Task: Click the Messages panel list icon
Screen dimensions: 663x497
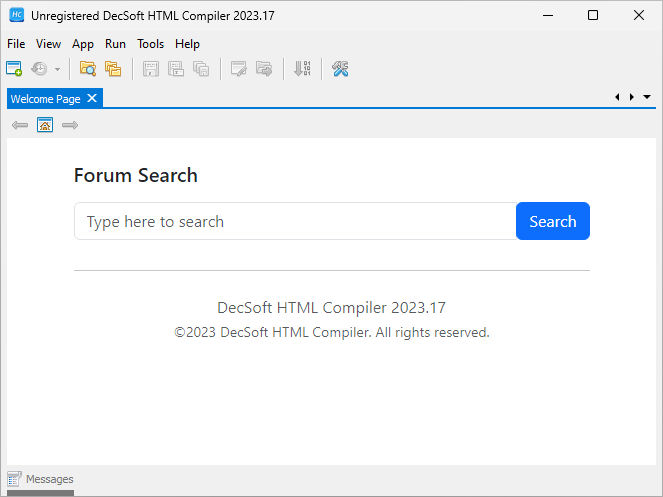Action: pyautogui.click(x=14, y=479)
